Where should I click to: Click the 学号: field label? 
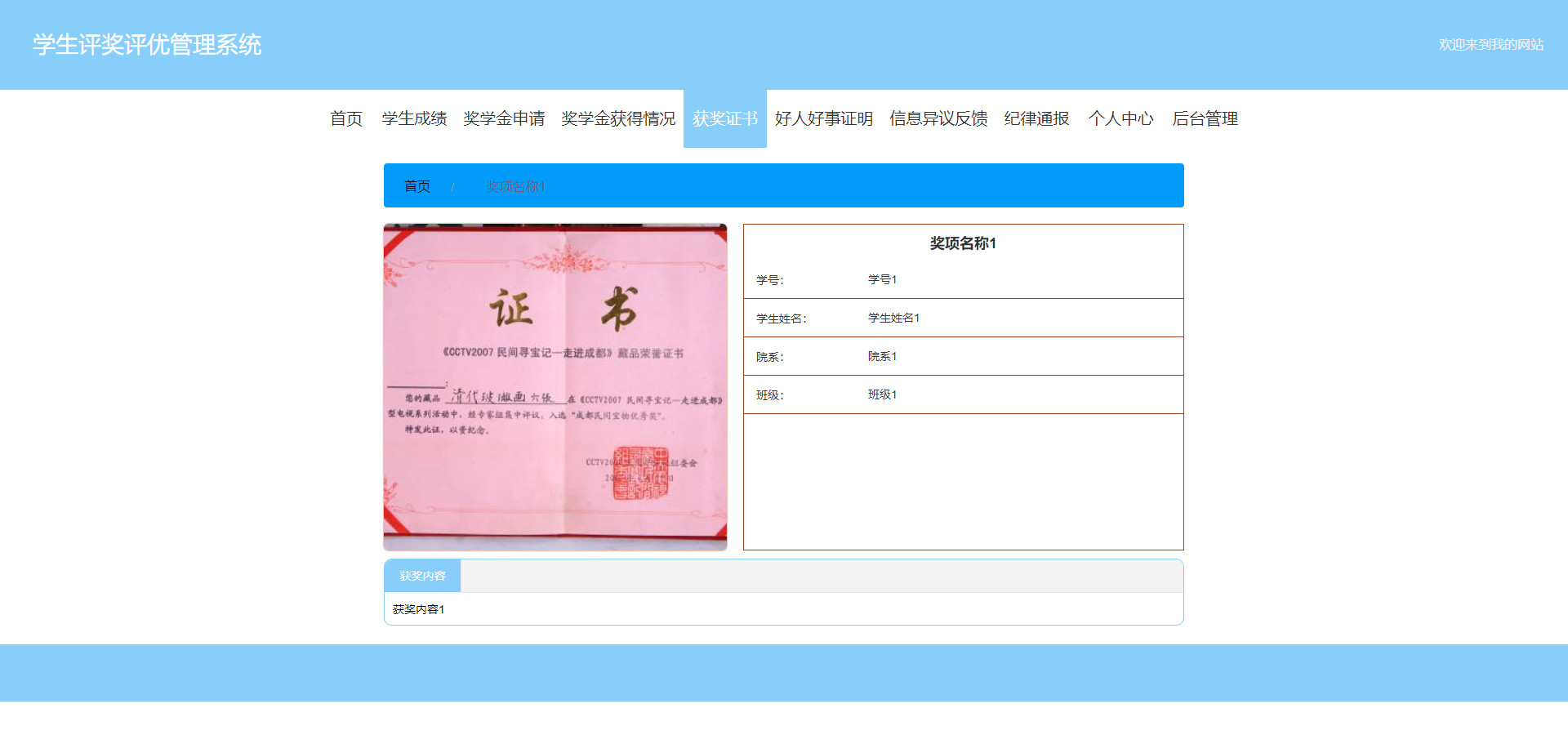(770, 280)
